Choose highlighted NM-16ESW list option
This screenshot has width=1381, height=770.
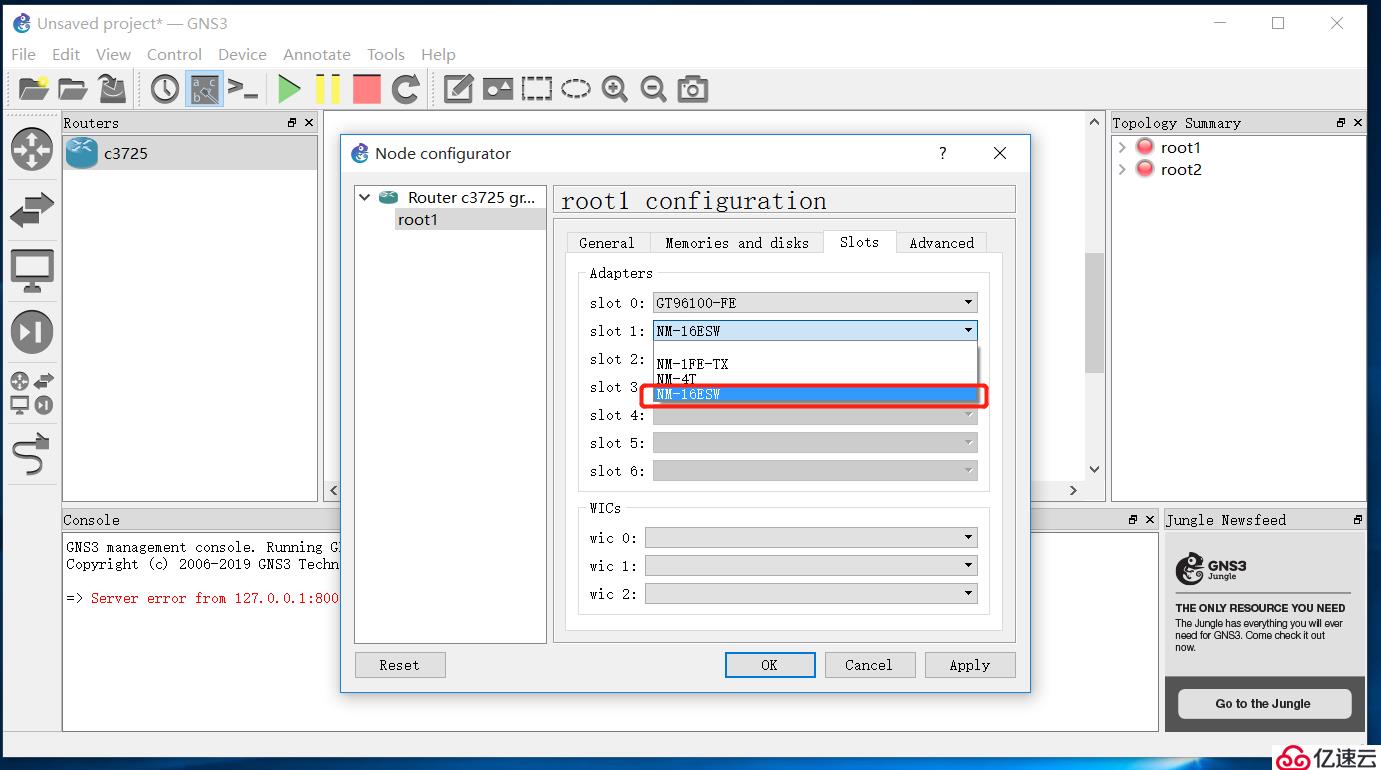pos(815,395)
